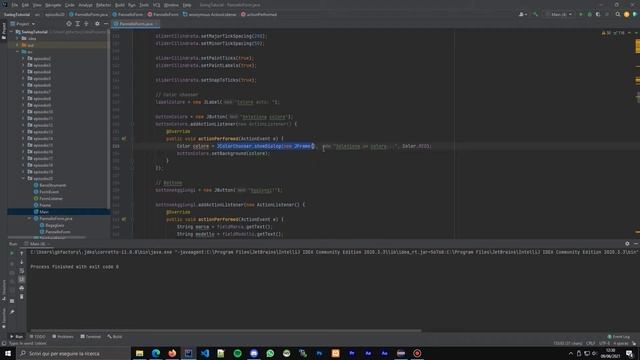The image size is (640, 360).
Task: Toggle scroll to end in the Run console
Action: pos(22,279)
